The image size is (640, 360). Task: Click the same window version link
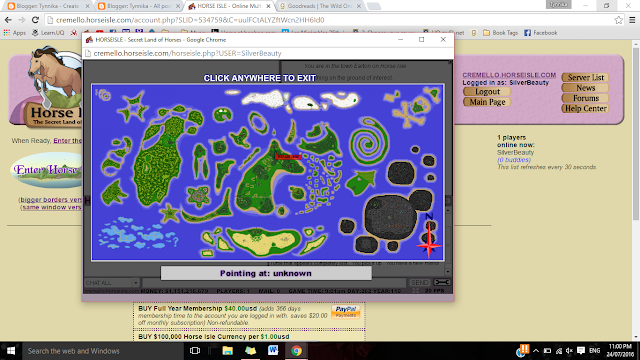coord(52,207)
